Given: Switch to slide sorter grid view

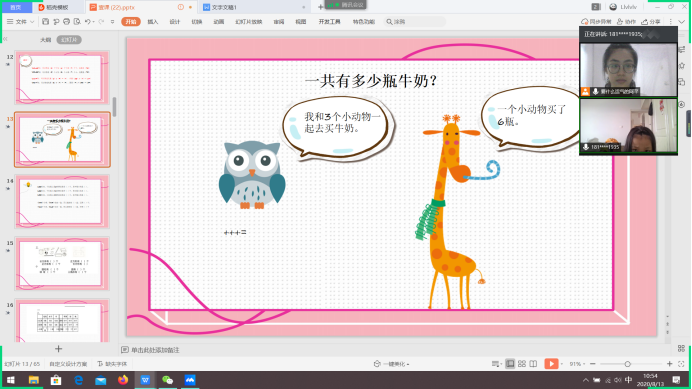Looking at the screenshot, I should tap(522, 364).
